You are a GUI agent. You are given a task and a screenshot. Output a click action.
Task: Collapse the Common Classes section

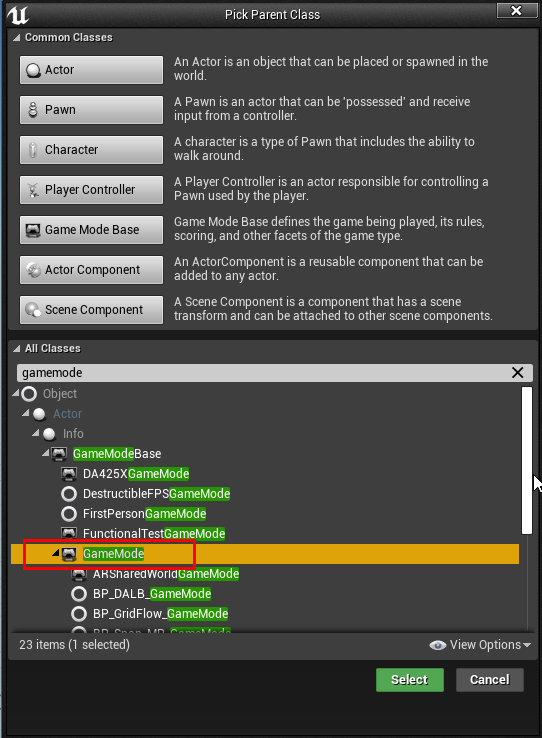[x=16, y=37]
